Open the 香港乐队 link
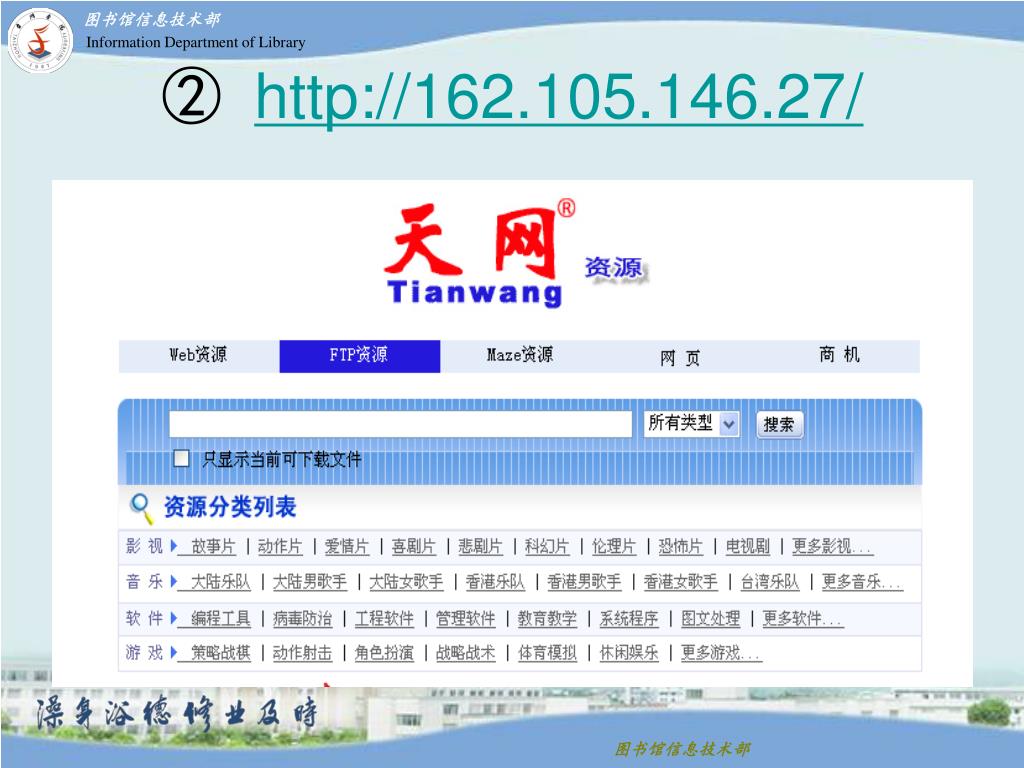The height and width of the screenshot is (768, 1024). pos(495,582)
